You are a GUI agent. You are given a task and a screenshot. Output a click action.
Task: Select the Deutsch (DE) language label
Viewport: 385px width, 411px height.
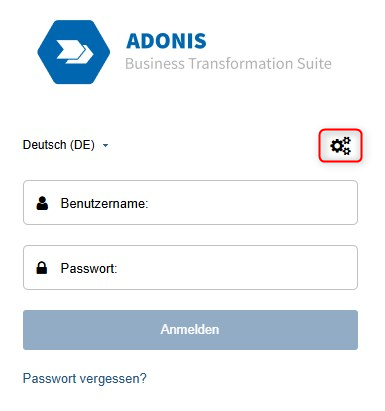pyautogui.click(x=59, y=145)
